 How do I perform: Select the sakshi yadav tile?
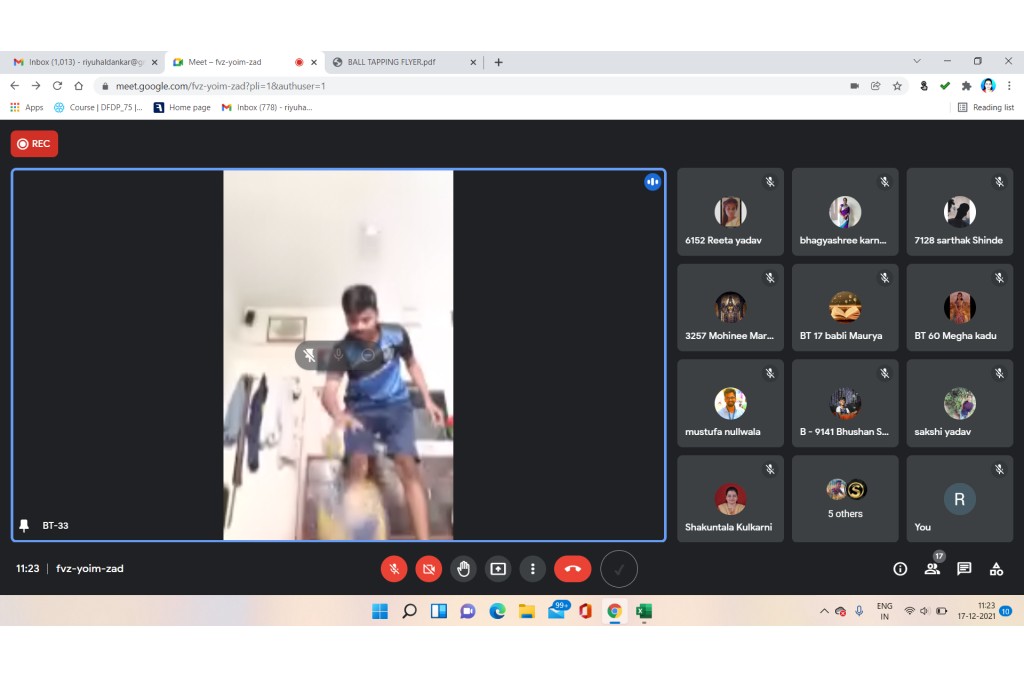tap(959, 403)
